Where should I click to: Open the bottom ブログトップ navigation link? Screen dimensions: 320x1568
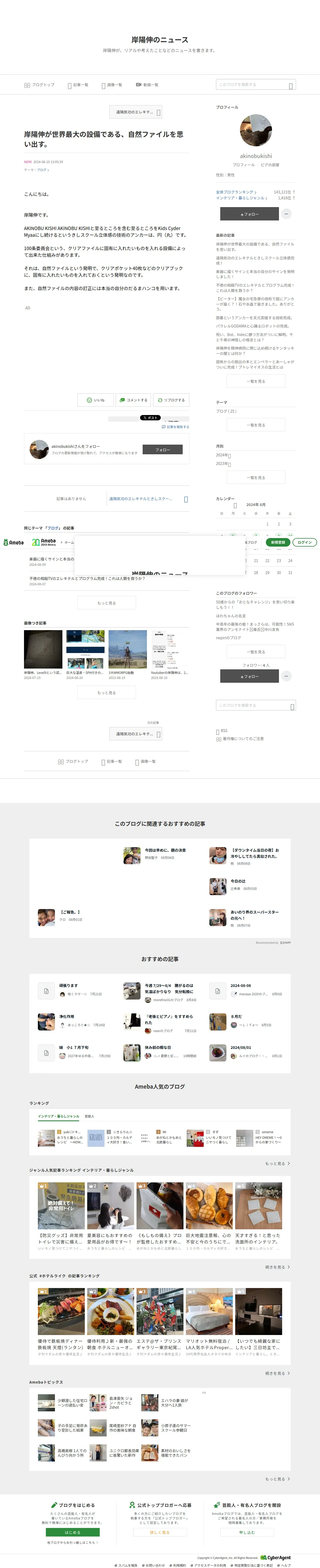(x=73, y=761)
